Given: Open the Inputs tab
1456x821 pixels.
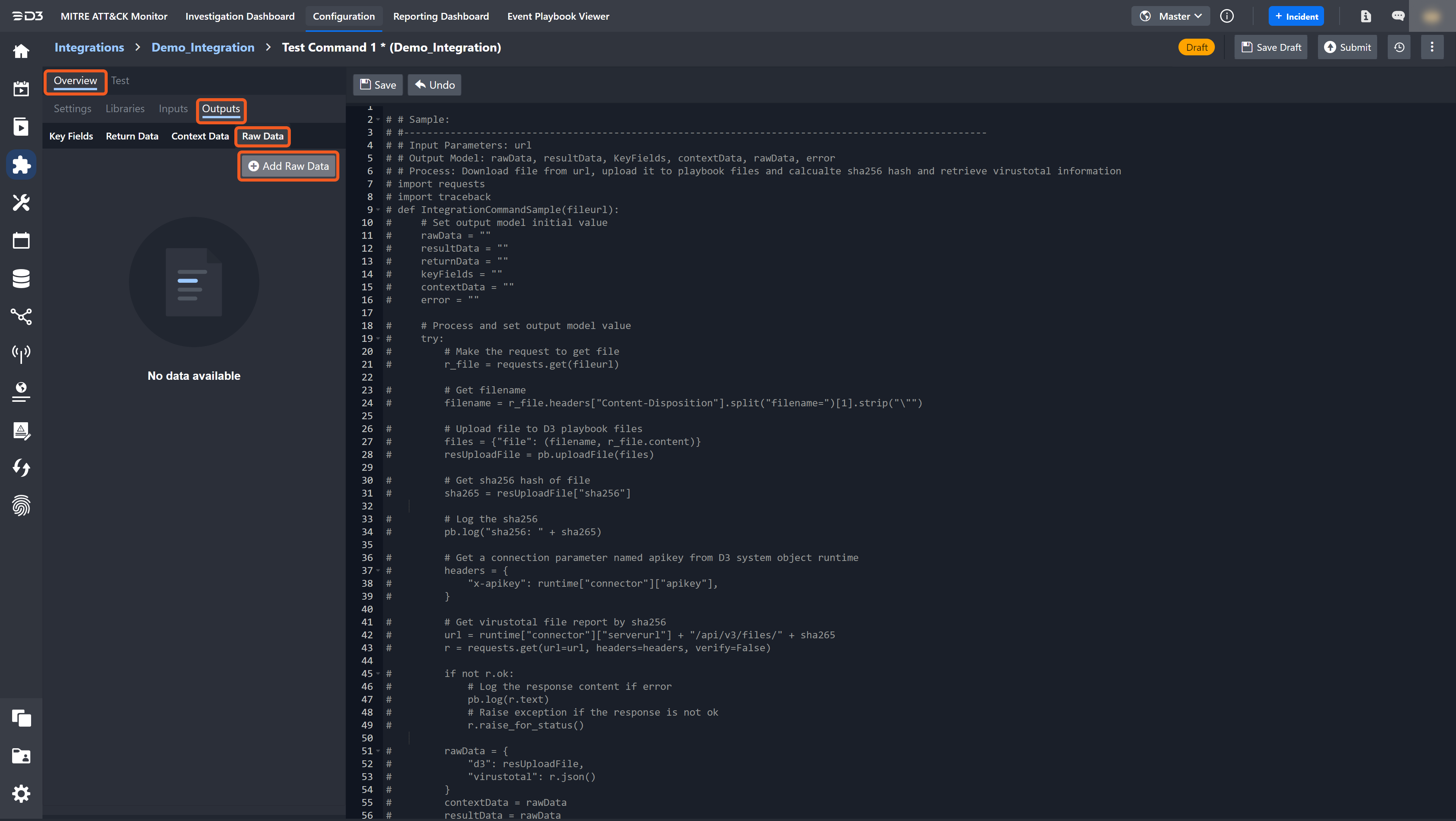Looking at the screenshot, I should coord(173,108).
